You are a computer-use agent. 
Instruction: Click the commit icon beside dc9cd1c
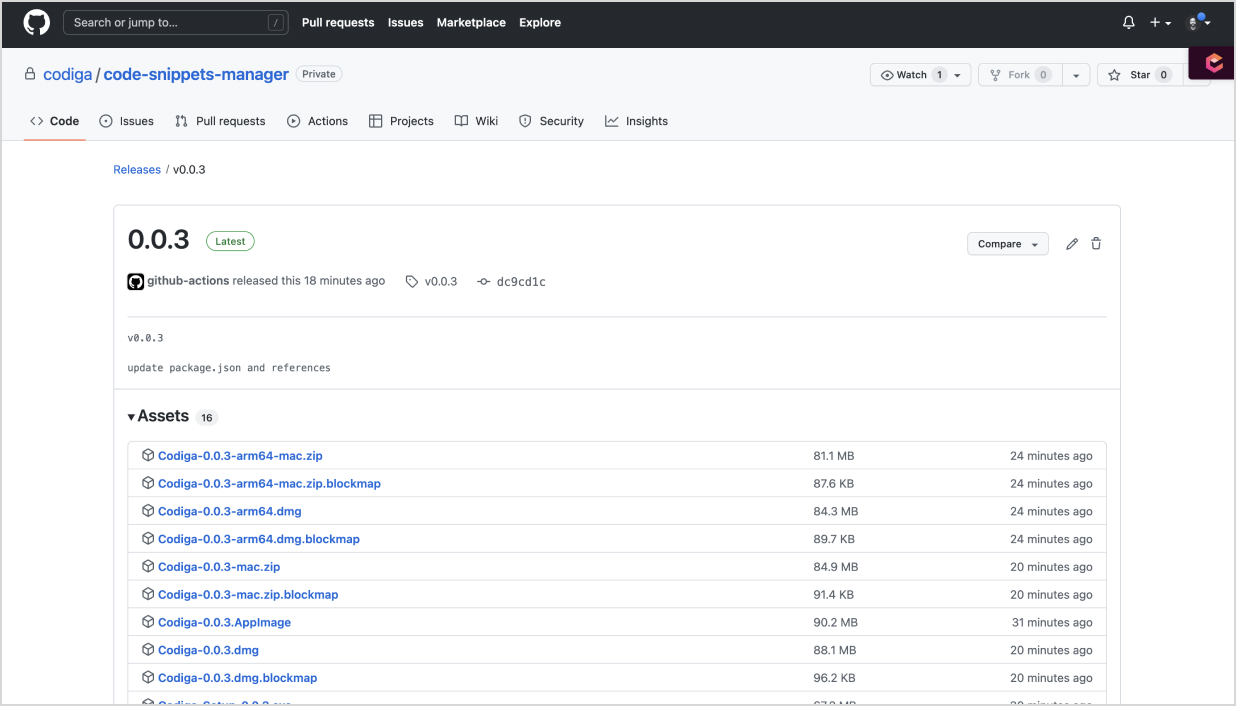pyautogui.click(x=484, y=282)
